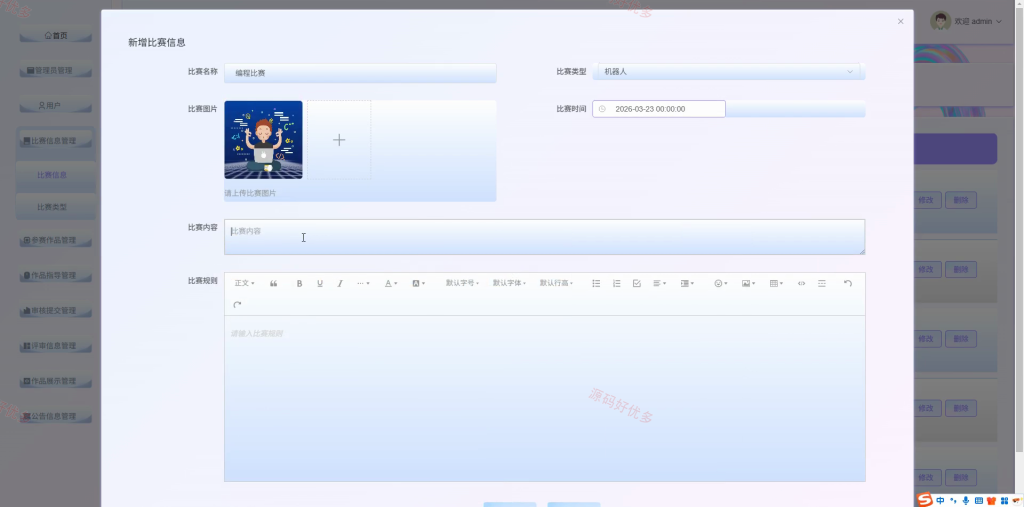Click the Sogou input method S logo
The height and width of the screenshot is (507, 1024).
coord(924,500)
